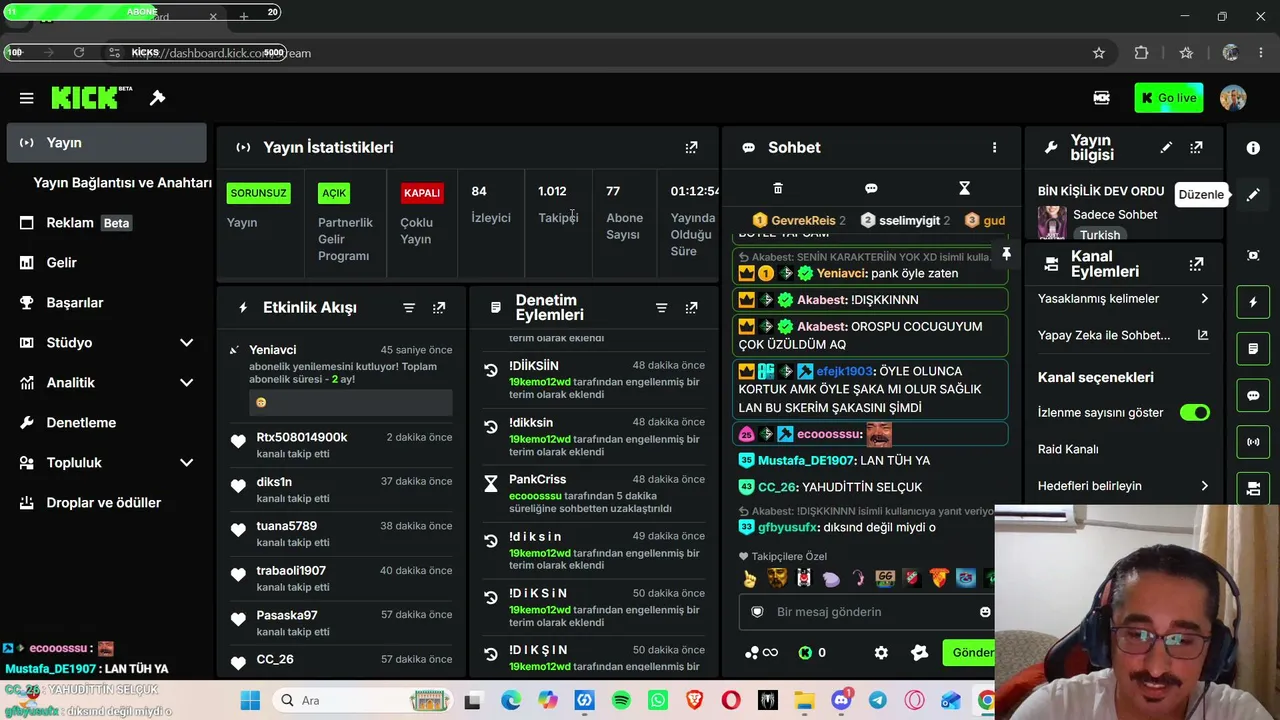Click the Windows taskbar search box
Image resolution: width=1280 pixels, height=720 pixels.
363,701
